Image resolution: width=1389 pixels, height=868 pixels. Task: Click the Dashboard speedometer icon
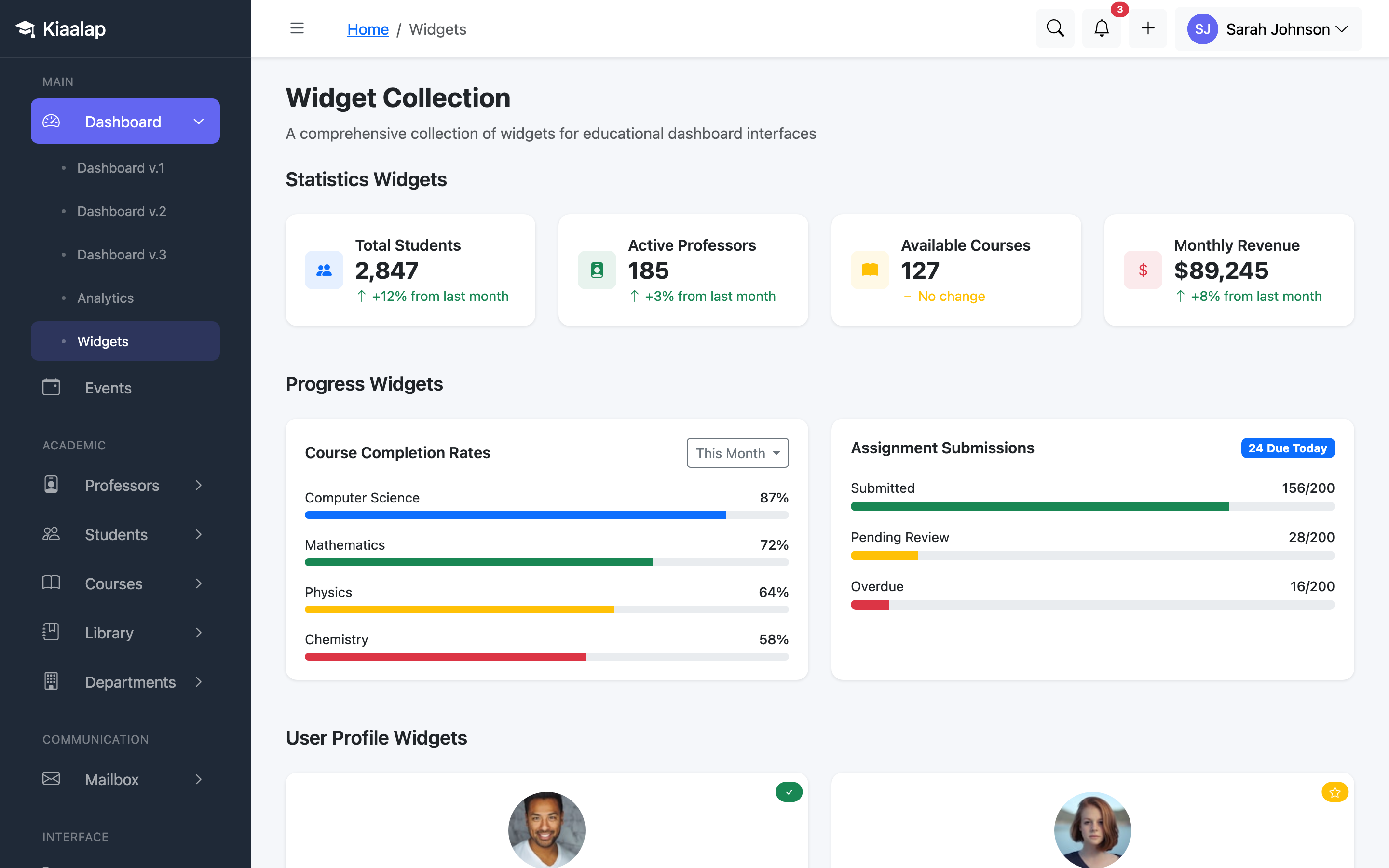[x=51, y=121]
